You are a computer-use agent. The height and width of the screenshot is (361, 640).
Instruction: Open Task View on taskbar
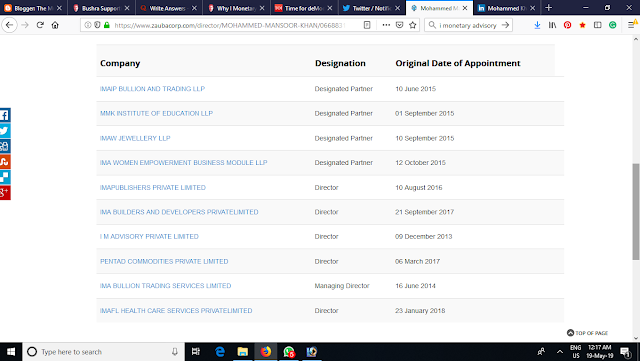tap(196, 352)
